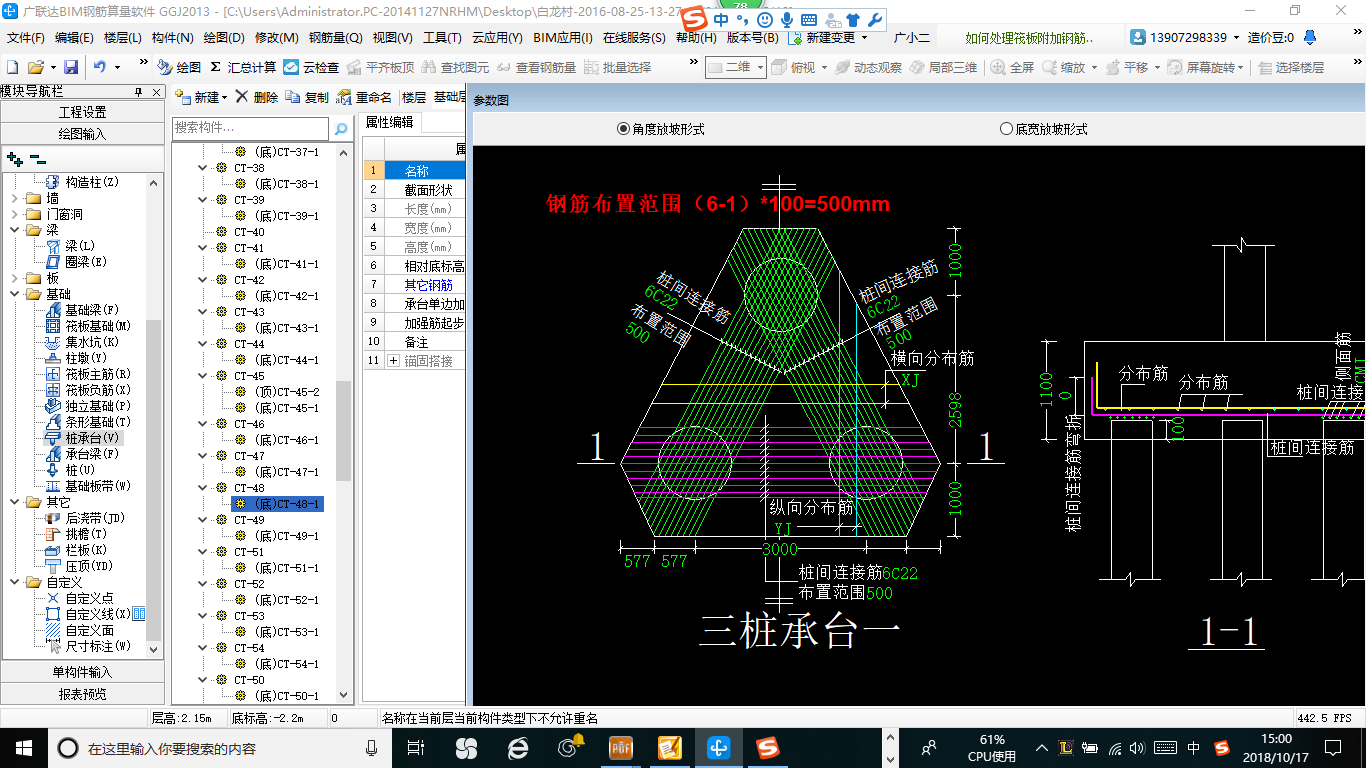Select 集水坑(K) tree item

point(83,342)
